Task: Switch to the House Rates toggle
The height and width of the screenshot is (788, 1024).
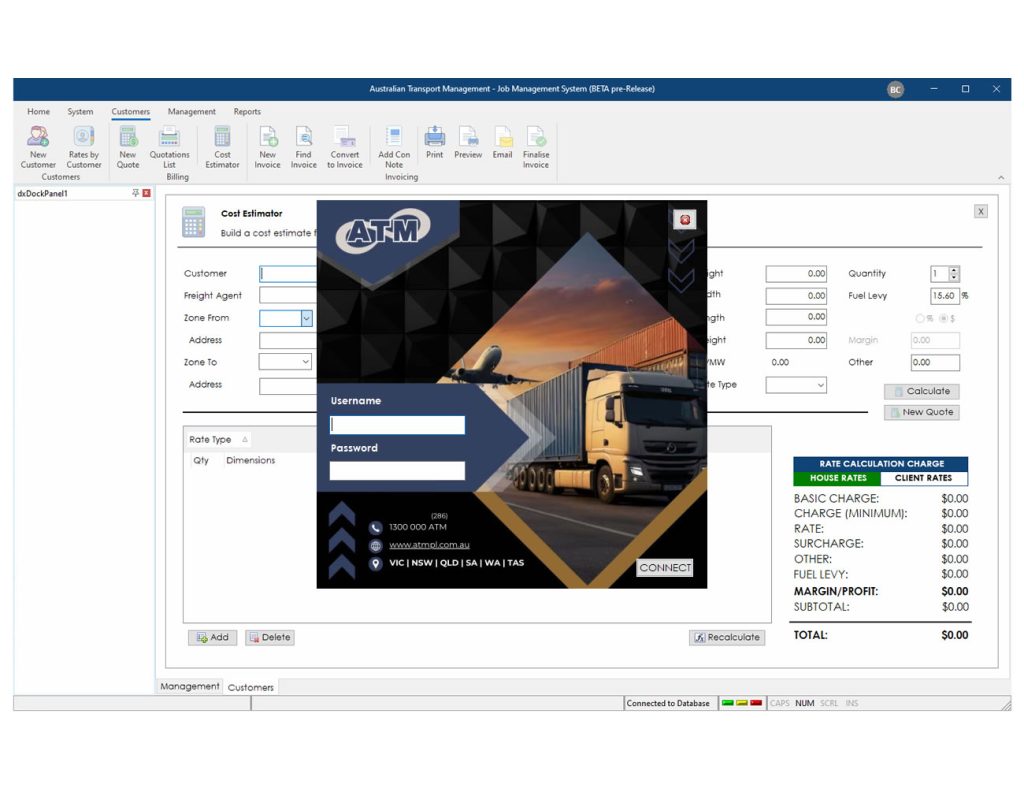Action: pos(838,478)
